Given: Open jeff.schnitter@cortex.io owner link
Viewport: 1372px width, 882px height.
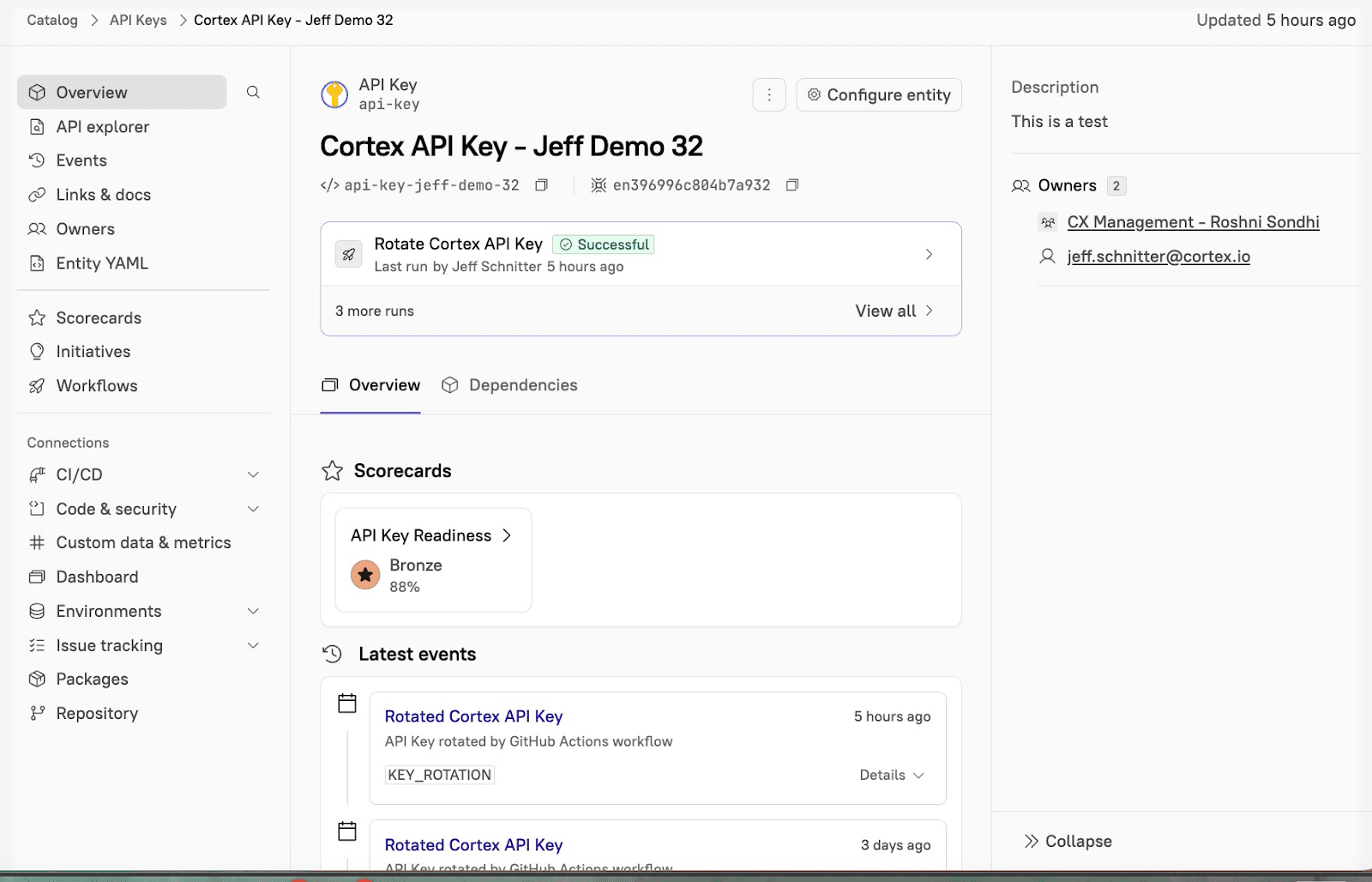Looking at the screenshot, I should (1158, 257).
